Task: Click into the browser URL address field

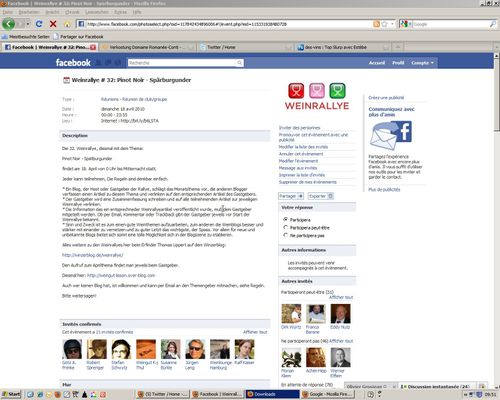Action: point(225,24)
